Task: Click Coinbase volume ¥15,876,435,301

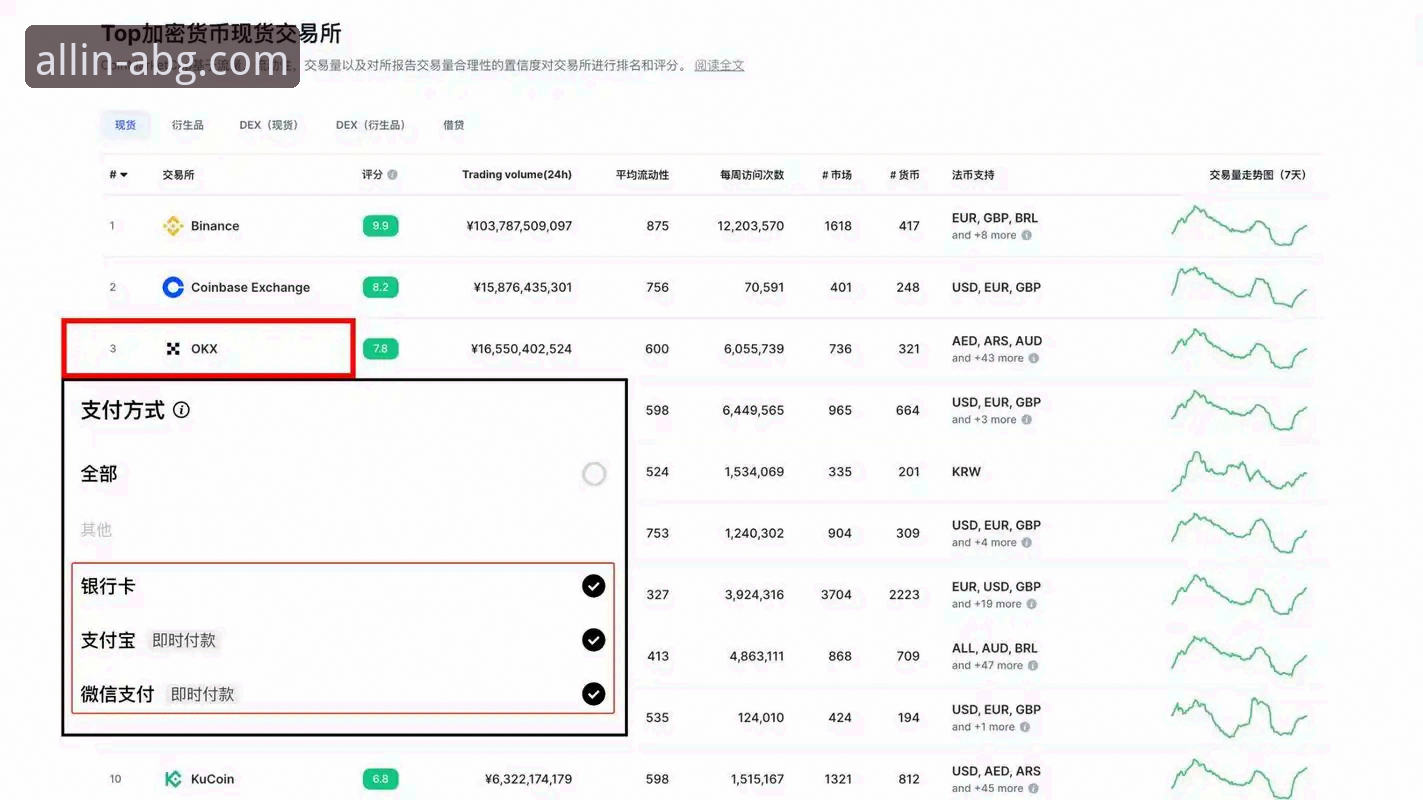Action: click(523, 287)
